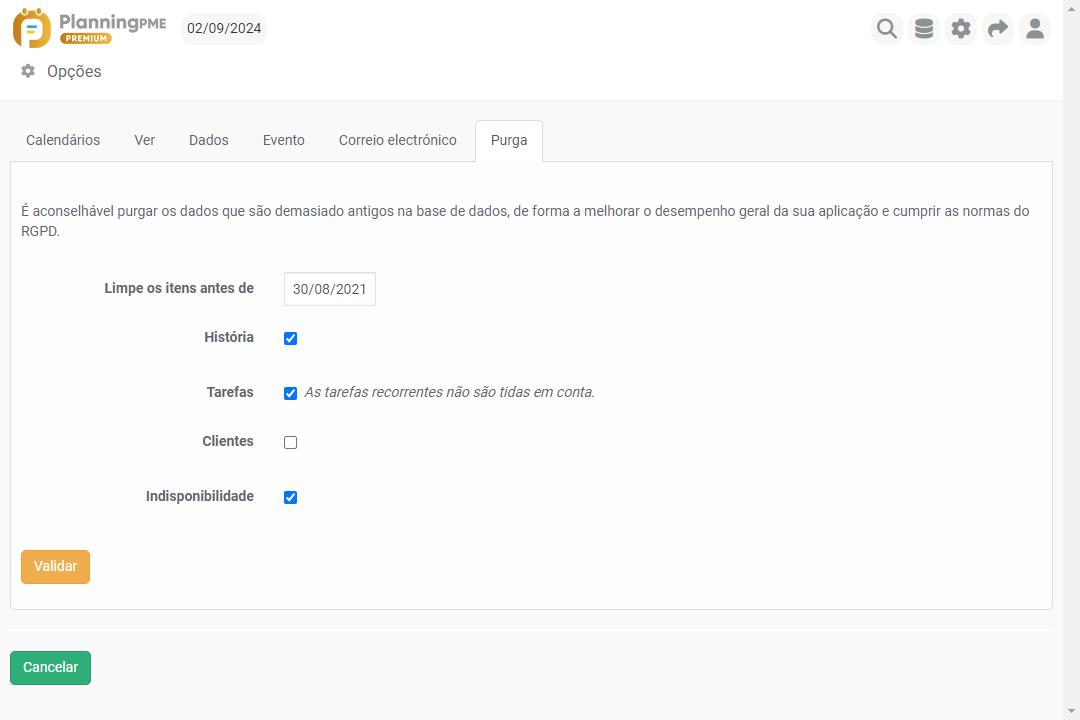Viewport: 1080px width, 720px height.
Task: Open the user profile icon
Action: pyautogui.click(x=1035, y=29)
